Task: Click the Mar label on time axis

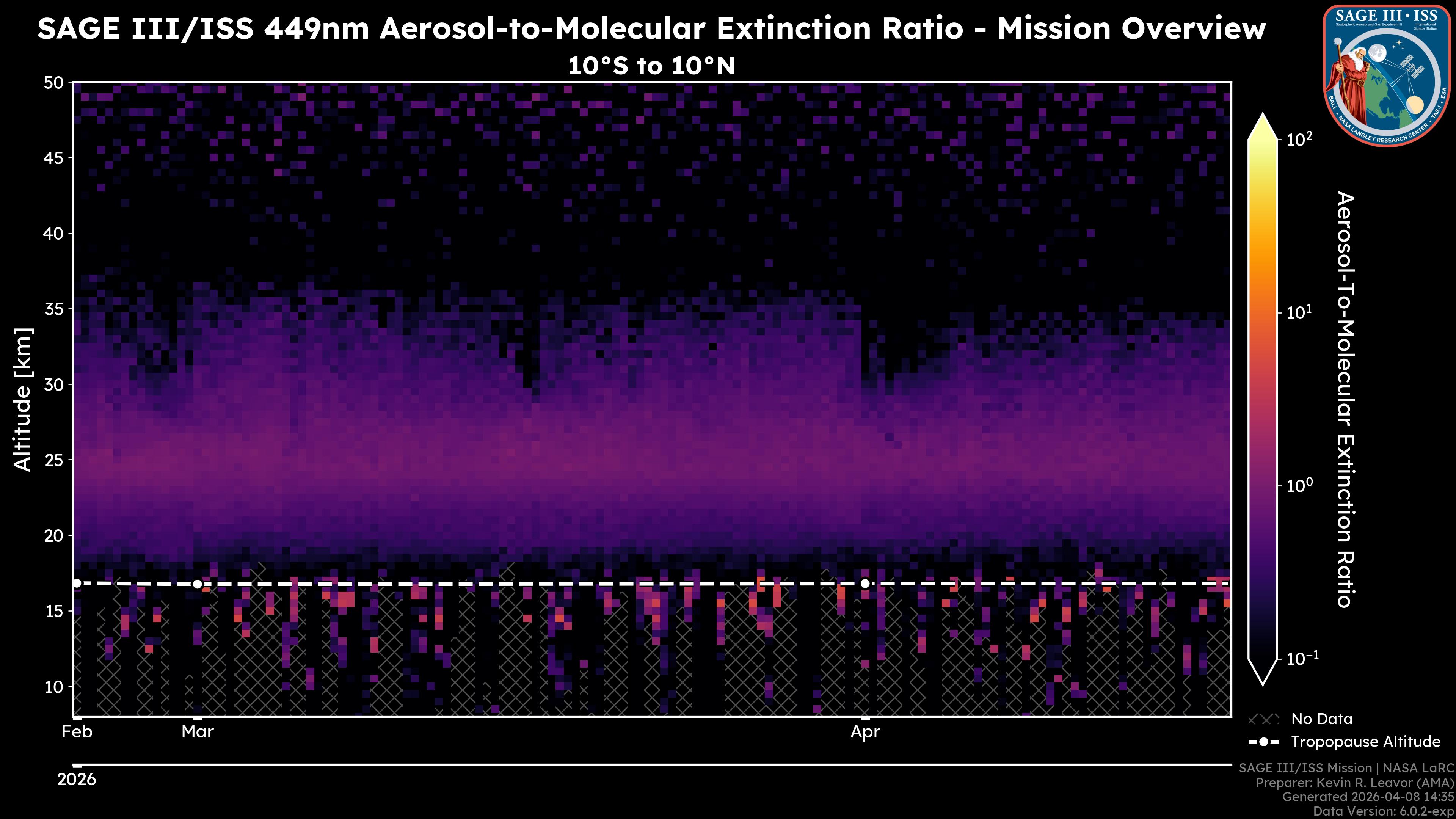Action: point(197,732)
